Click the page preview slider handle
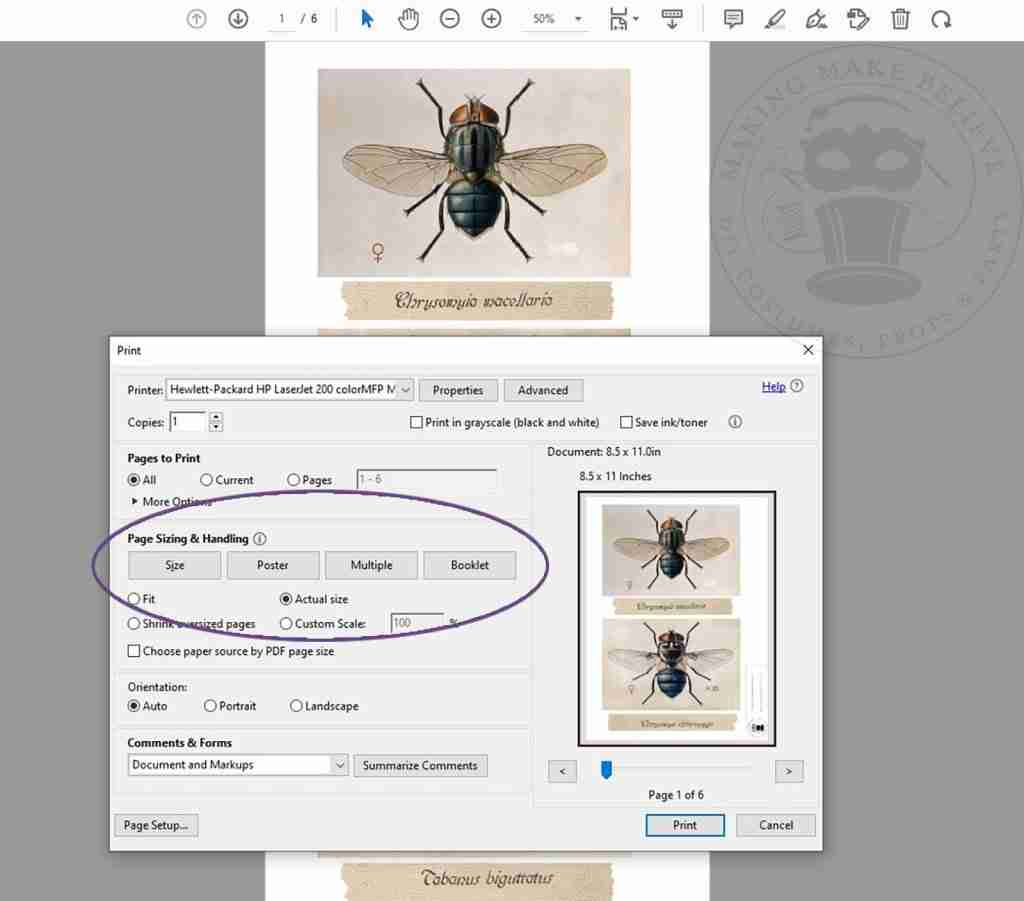This screenshot has height=901, width=1024. pos(605,769)
